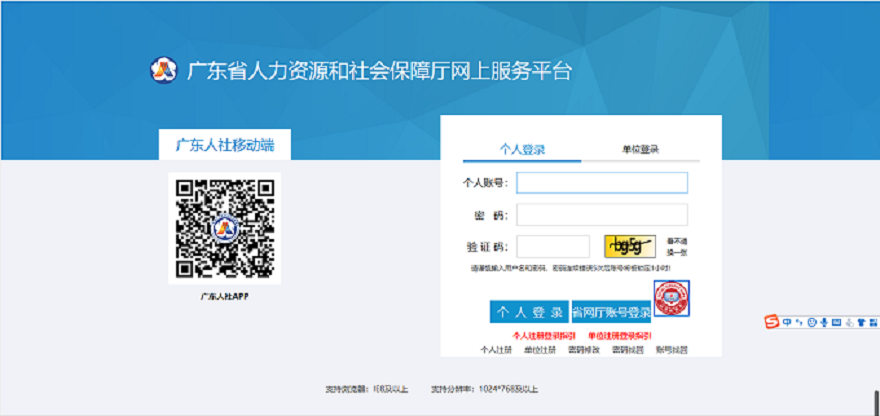
Task: Click the Sogou microphone voice input icon
Action: coord(824,322)
